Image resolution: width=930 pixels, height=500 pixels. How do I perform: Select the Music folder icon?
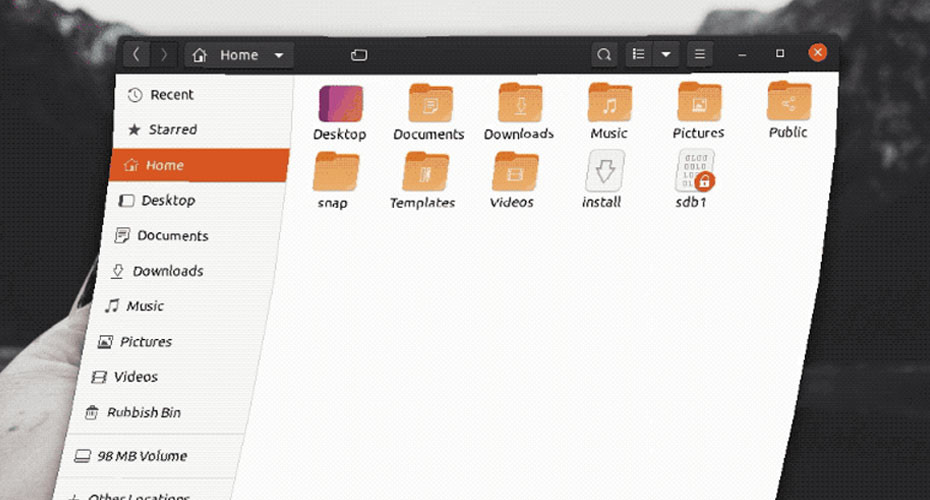tap(610, 103)
